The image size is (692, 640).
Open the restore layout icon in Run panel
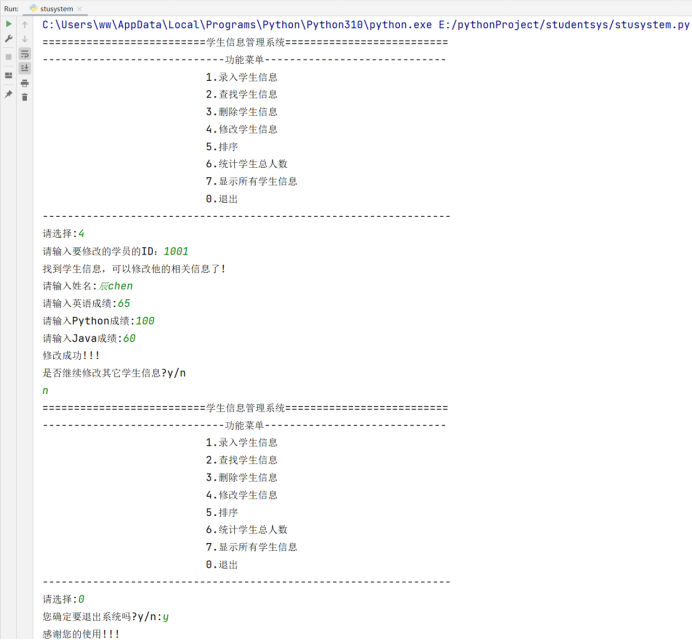[8, 75]
